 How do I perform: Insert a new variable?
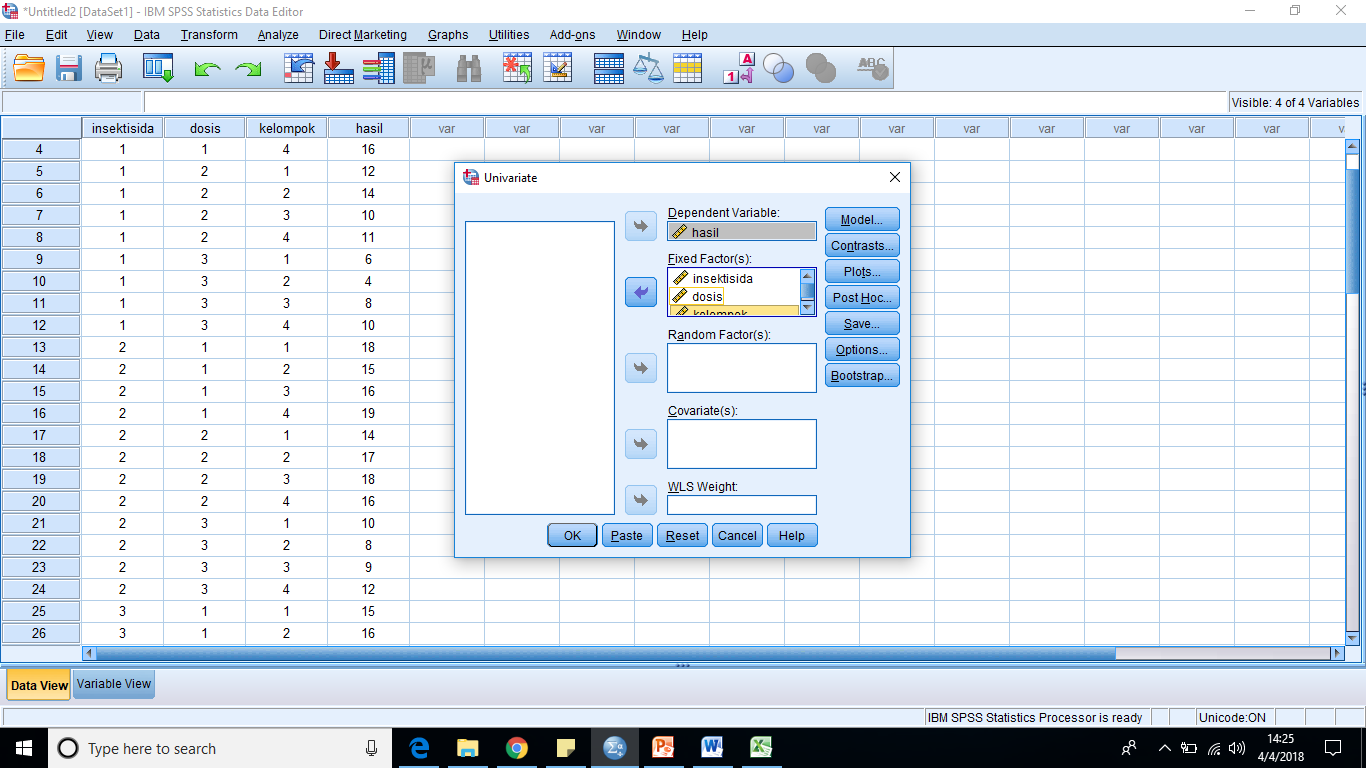click(557, 68)
